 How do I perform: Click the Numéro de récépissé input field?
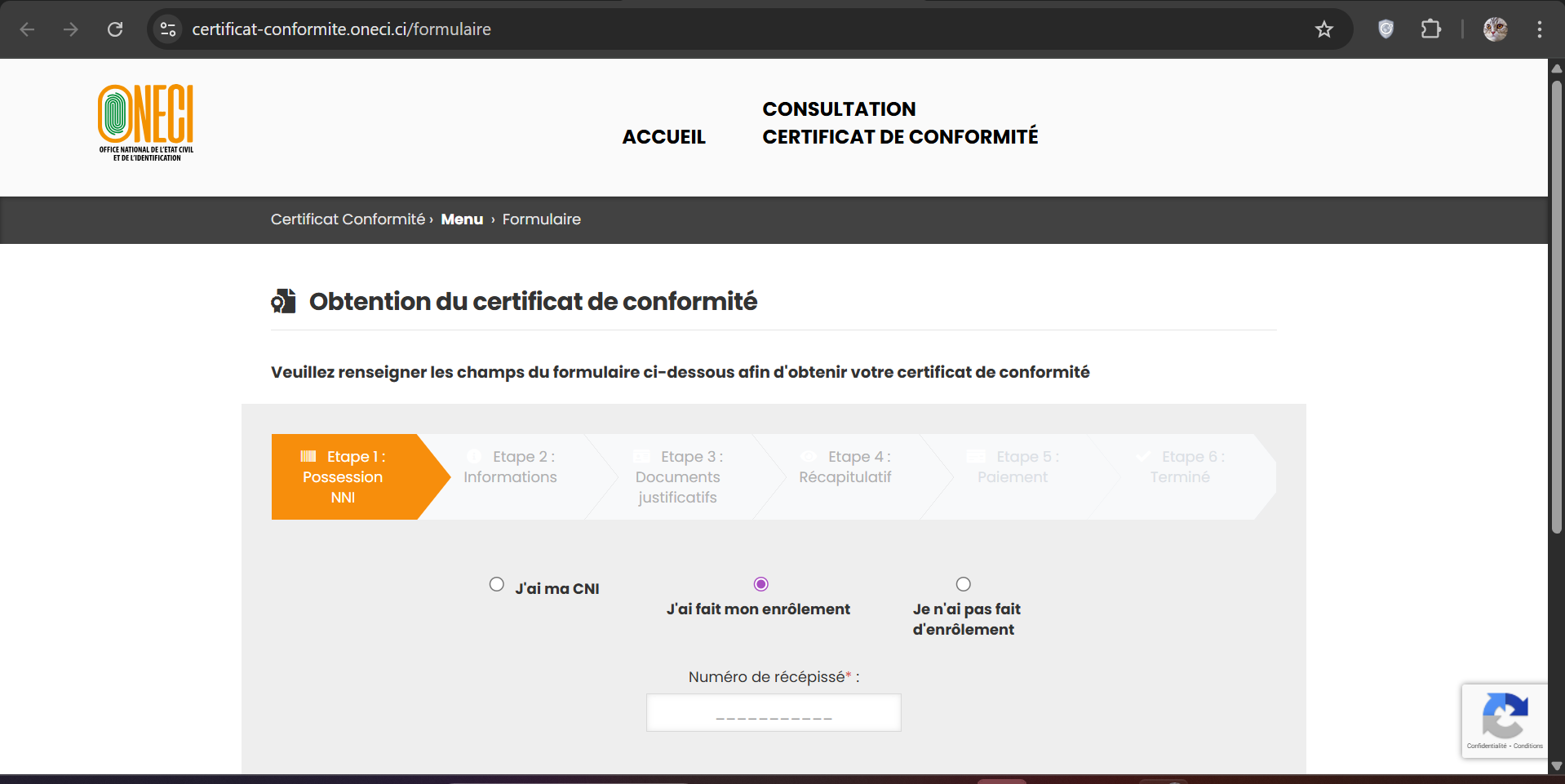click(774, 713)
